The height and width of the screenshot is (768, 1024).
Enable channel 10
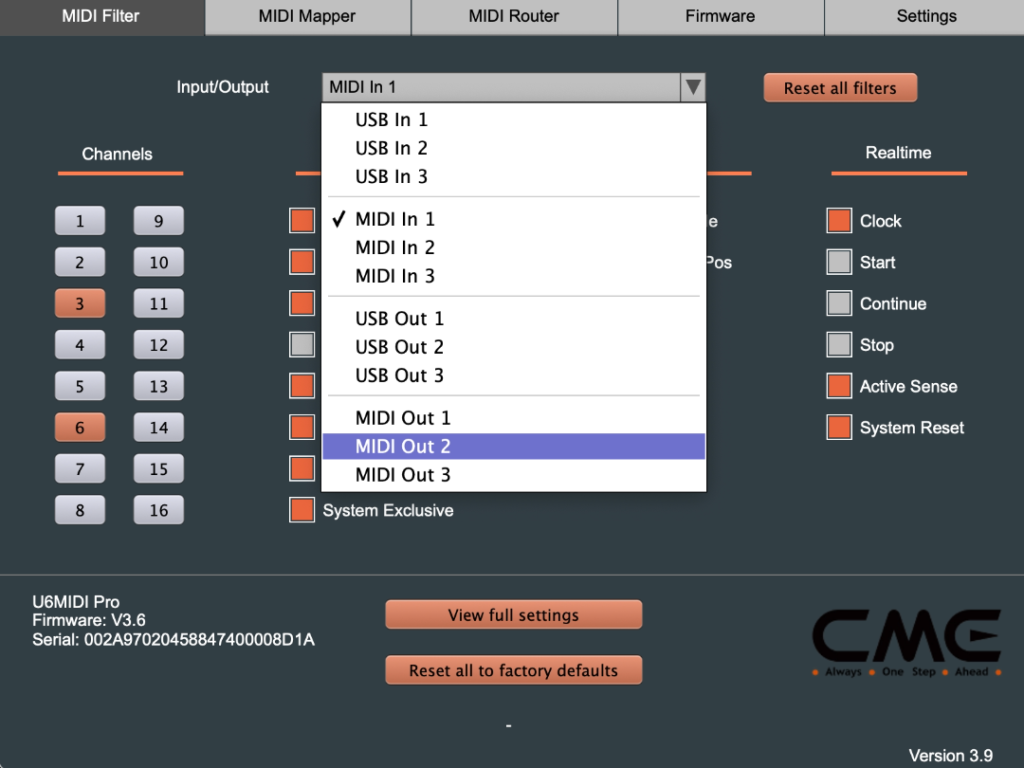[x=158, y=262]
